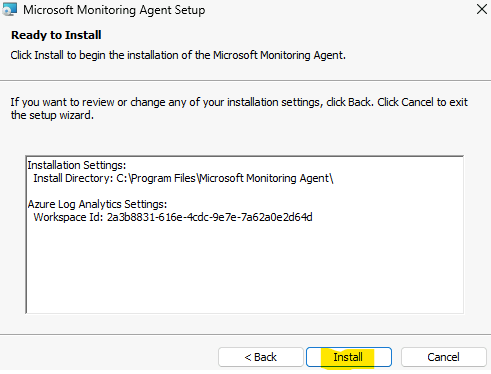Viewport: 491px width, 374px height.
Task: Click the "Microsoft Monitoring Agent Setup" title text
Action: coord(114,10)
